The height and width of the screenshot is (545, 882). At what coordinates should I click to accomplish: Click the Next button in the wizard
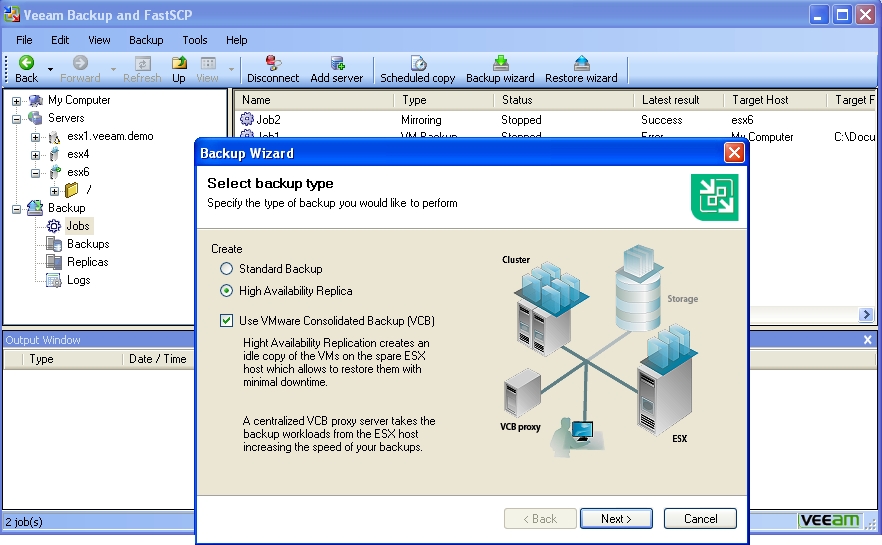[616, 519]
